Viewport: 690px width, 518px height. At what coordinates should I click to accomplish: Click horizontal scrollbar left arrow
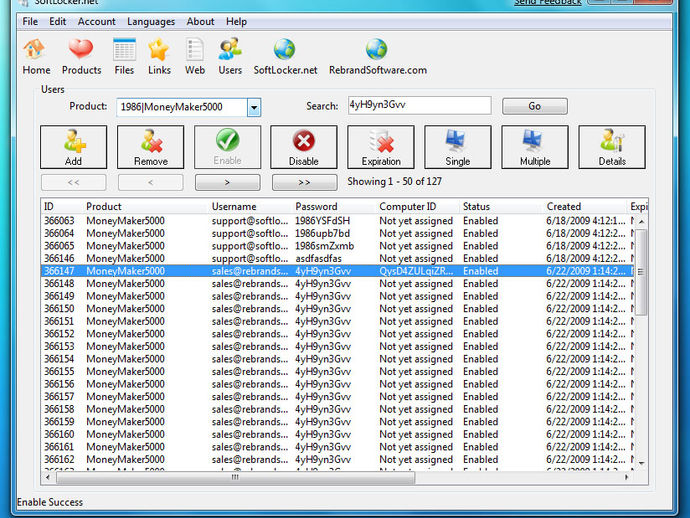48,478
